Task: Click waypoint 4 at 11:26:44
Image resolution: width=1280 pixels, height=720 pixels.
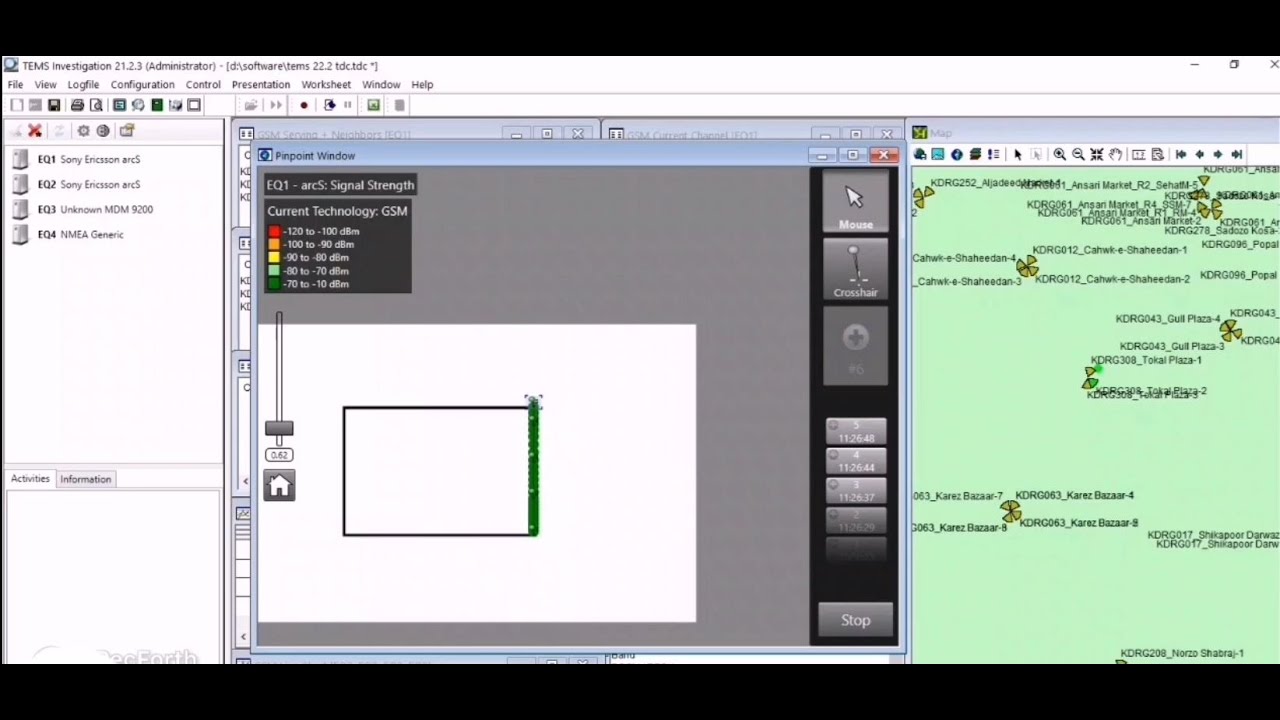Action: point(856,461)
